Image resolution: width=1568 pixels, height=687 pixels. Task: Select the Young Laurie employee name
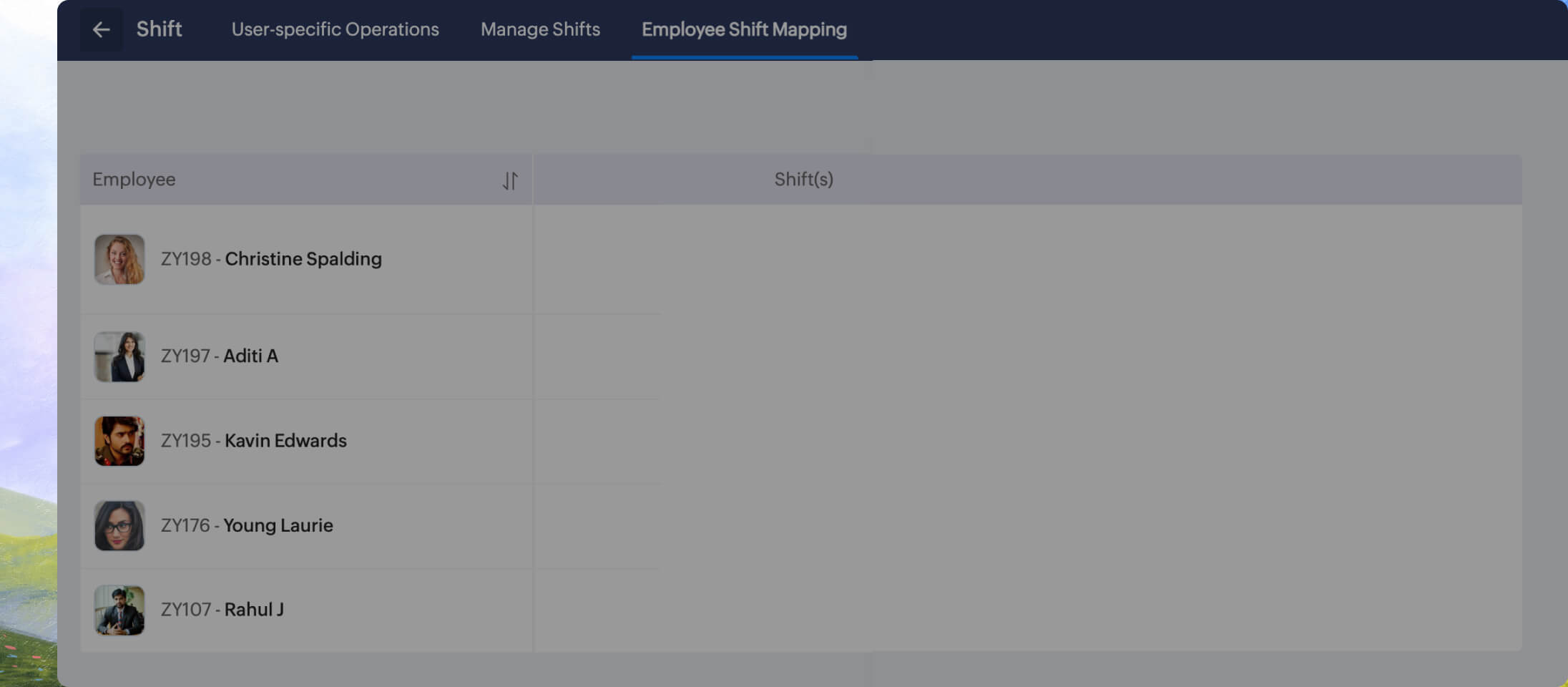(278, 525)
